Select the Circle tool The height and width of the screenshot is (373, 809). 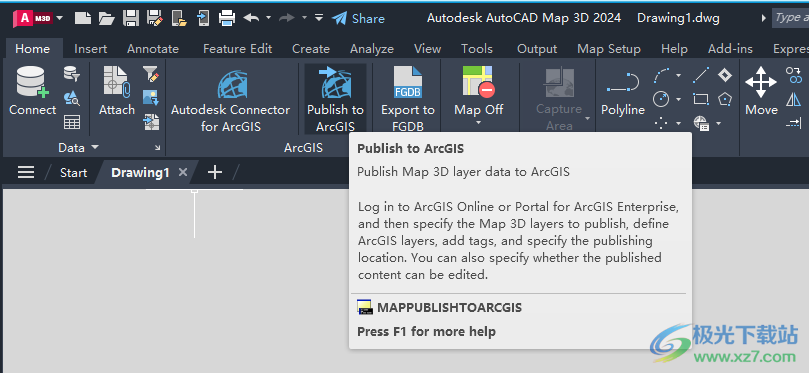(x=661, y=99)
